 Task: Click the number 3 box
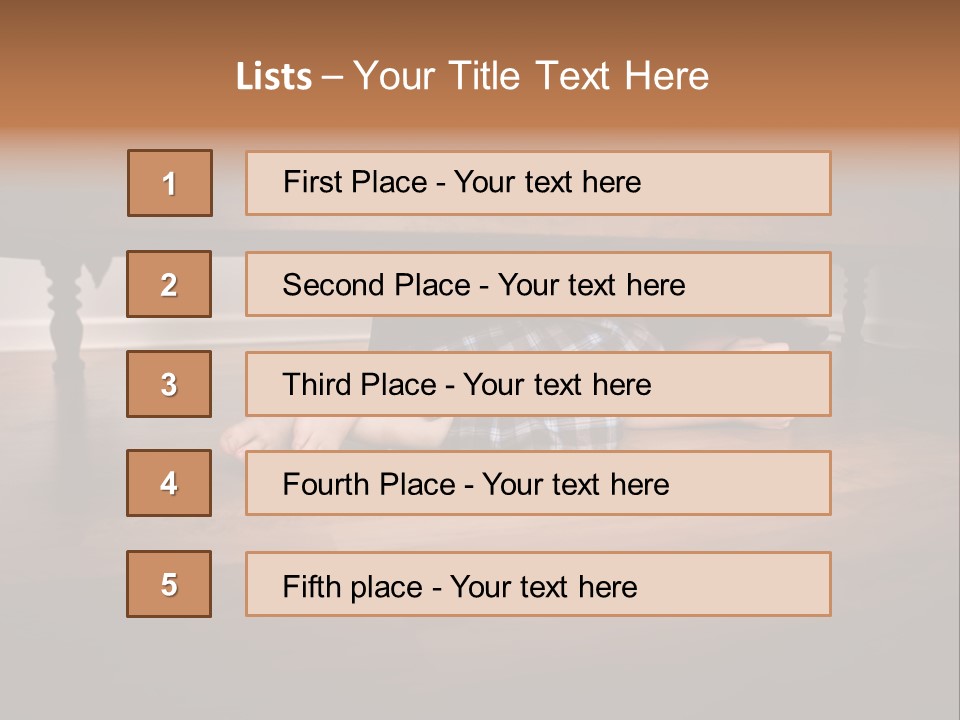click(170, 384)
